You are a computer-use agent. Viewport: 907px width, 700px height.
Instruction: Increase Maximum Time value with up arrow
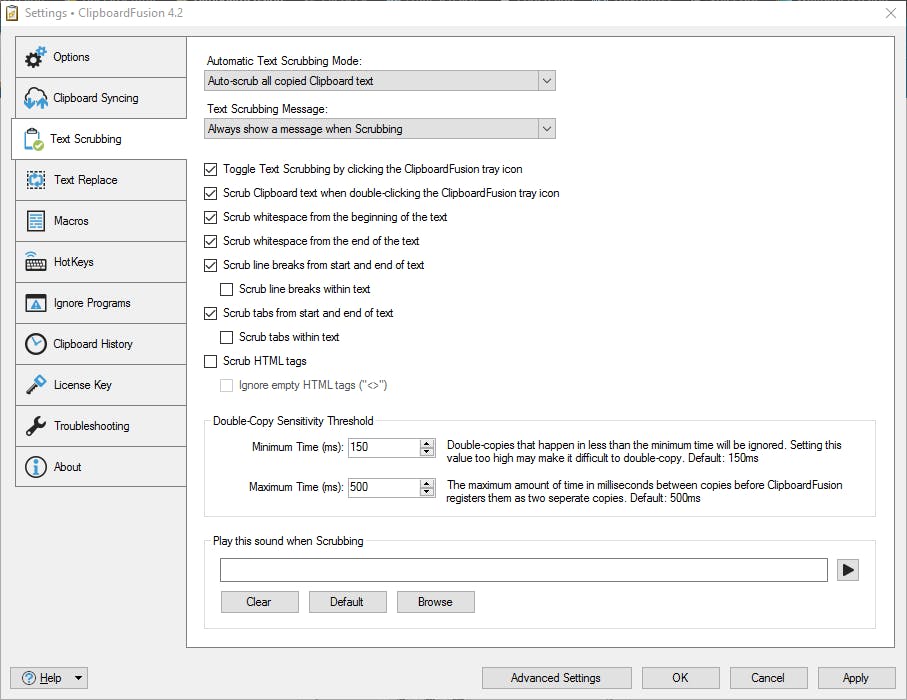427,483
